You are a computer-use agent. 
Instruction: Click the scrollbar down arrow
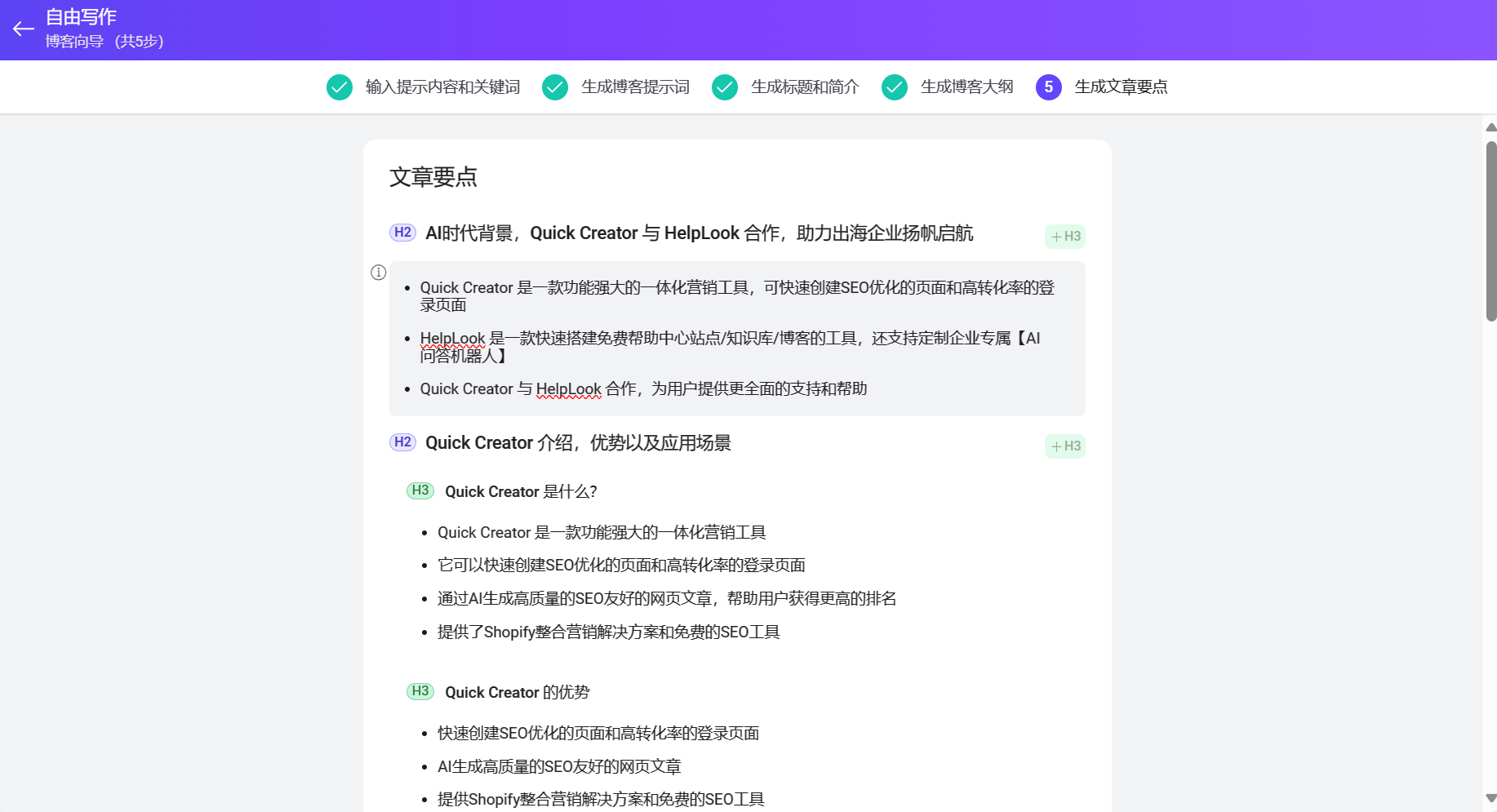(x=1491, y=798)
